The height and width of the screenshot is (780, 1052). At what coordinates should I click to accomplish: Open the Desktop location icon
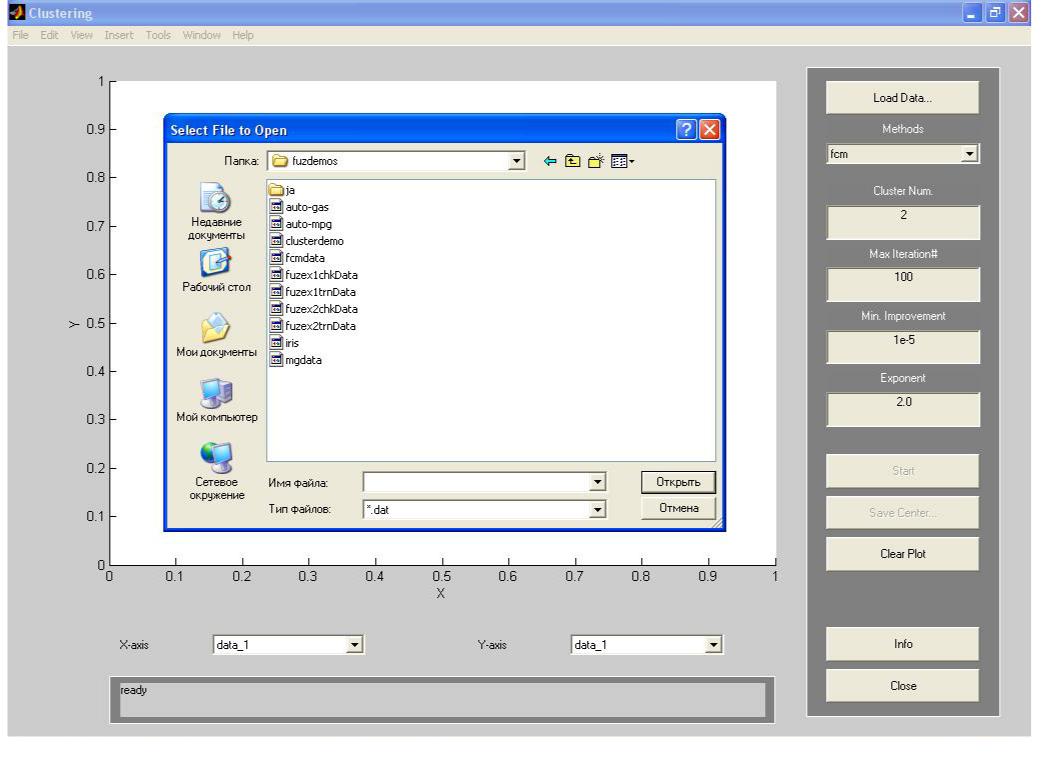click(x=215, y=263)
